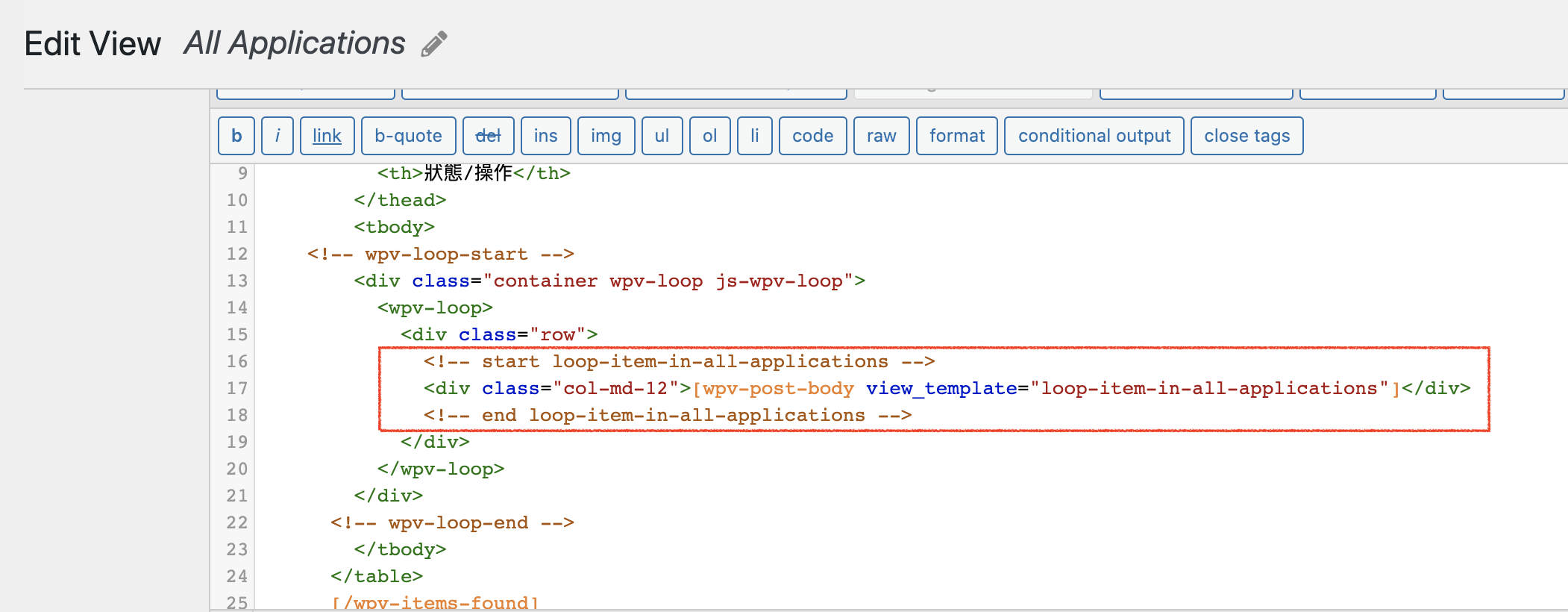
Task: Click the start loop-item-in-all-applications comment
Action: point(679,362)
